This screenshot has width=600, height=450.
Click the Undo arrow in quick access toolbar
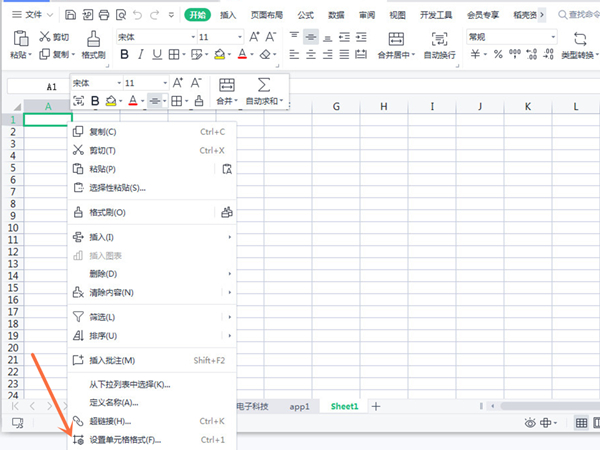point(139,15)
